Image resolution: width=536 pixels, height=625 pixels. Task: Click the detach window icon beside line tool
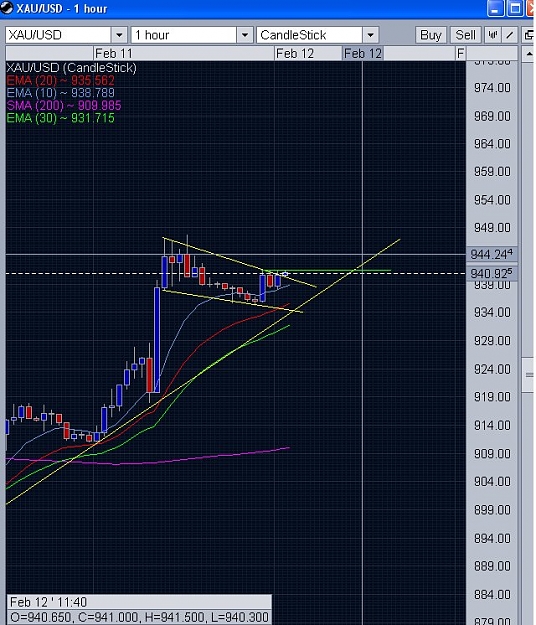coord(528,35)
